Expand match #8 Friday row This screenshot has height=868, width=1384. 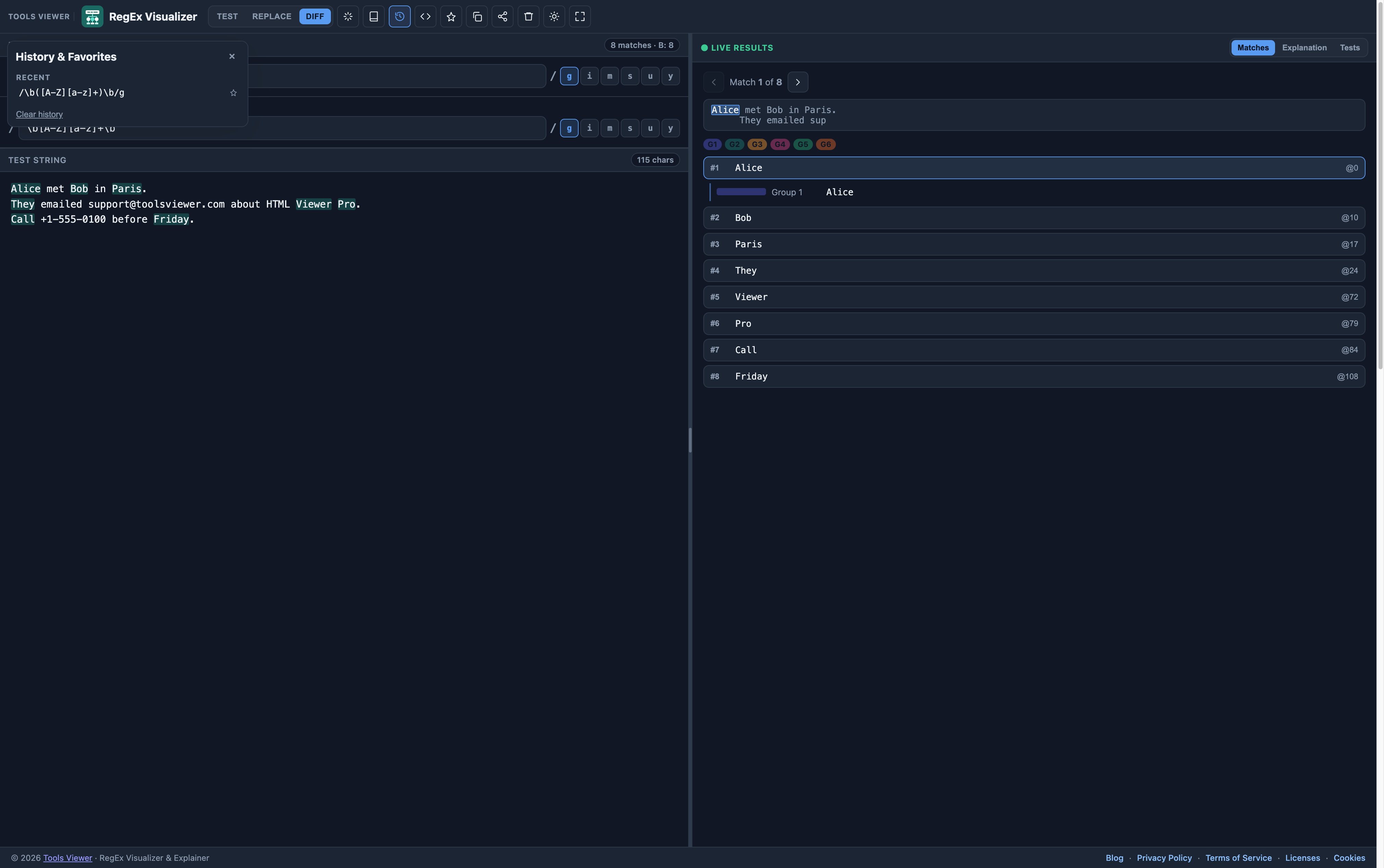[1034, 376]
